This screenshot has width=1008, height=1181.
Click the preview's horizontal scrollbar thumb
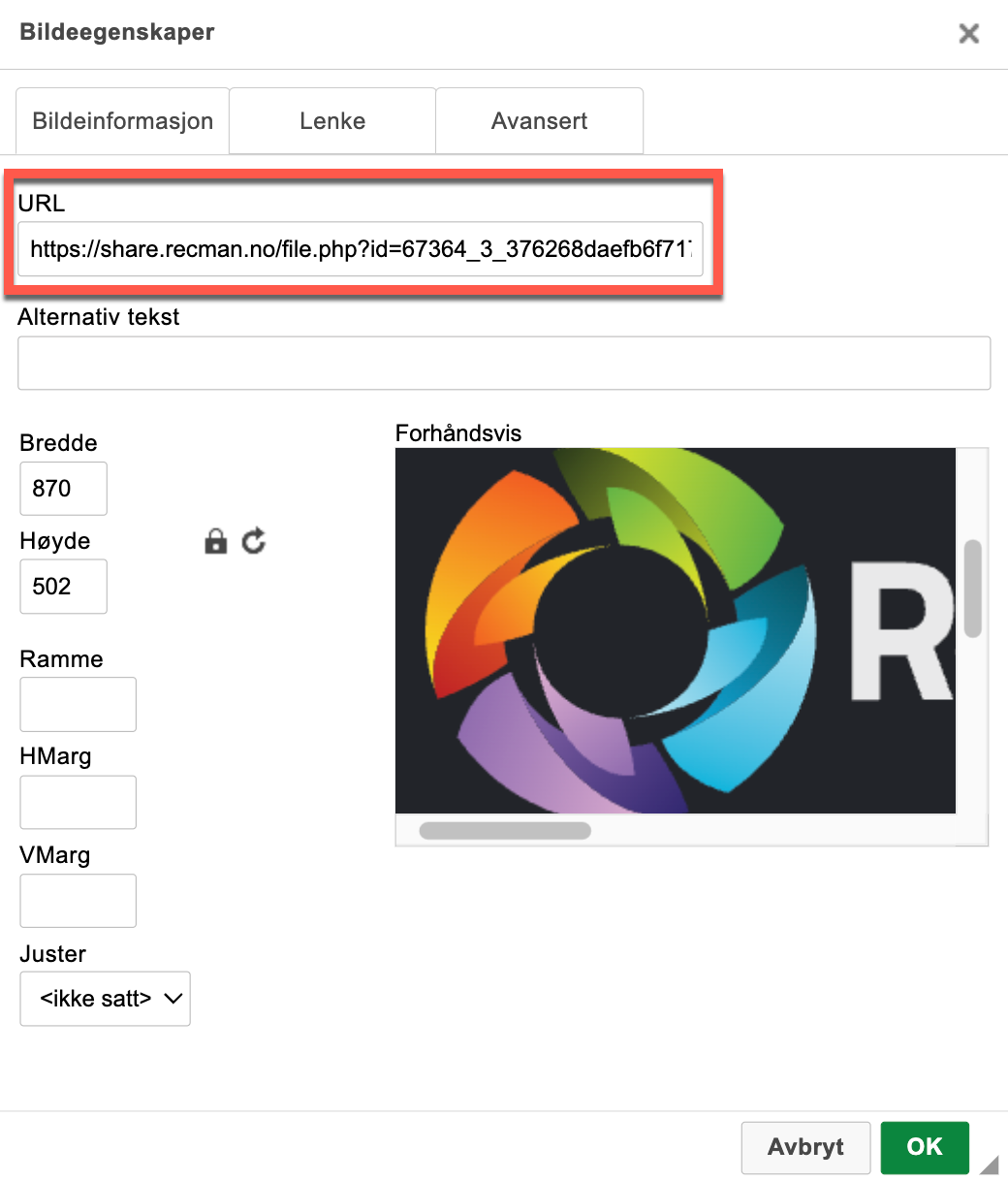[x=504, y=831]
